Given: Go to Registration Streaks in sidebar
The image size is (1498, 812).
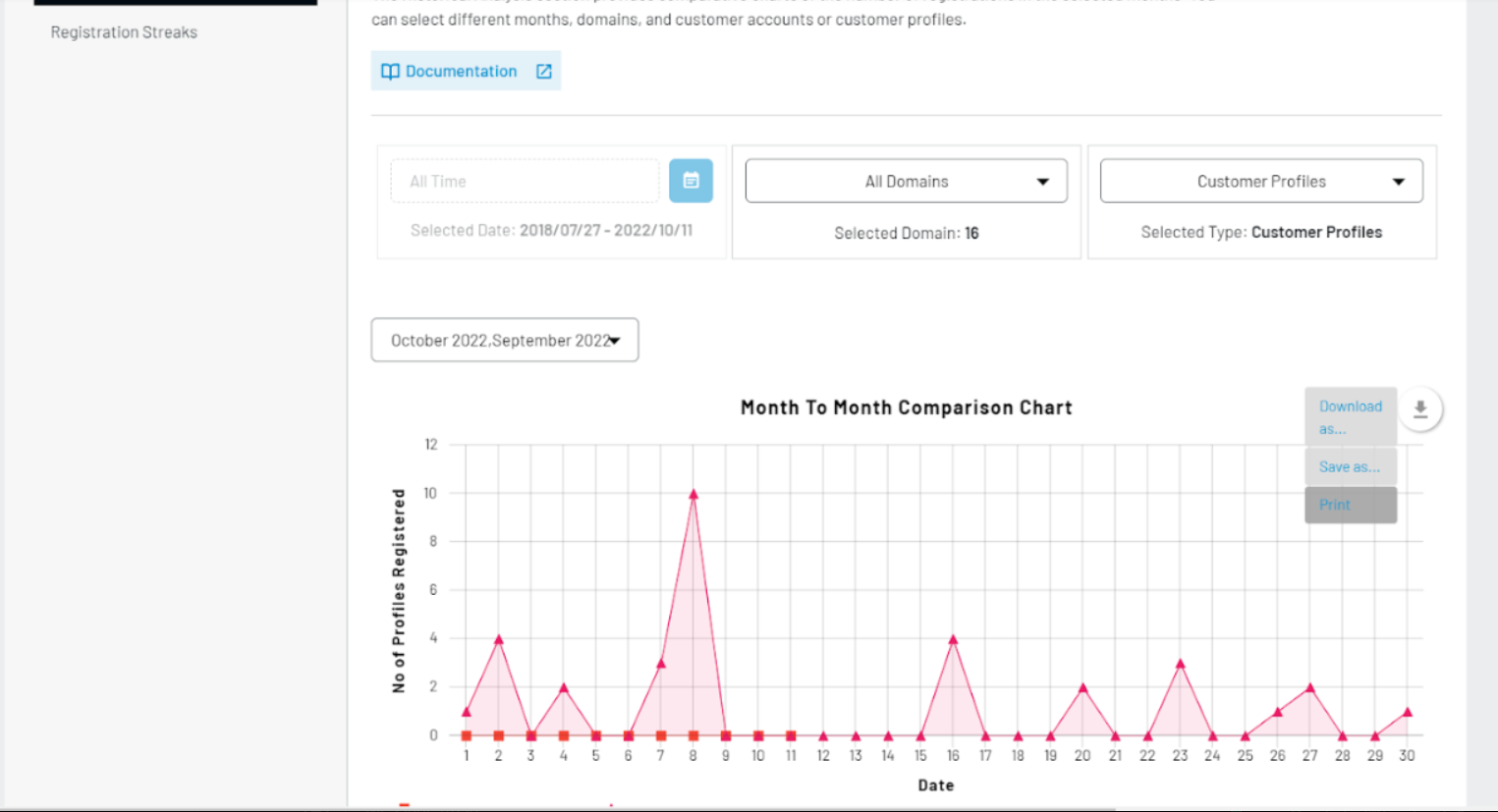Looking at the screenshot, I should click(124, 32).
